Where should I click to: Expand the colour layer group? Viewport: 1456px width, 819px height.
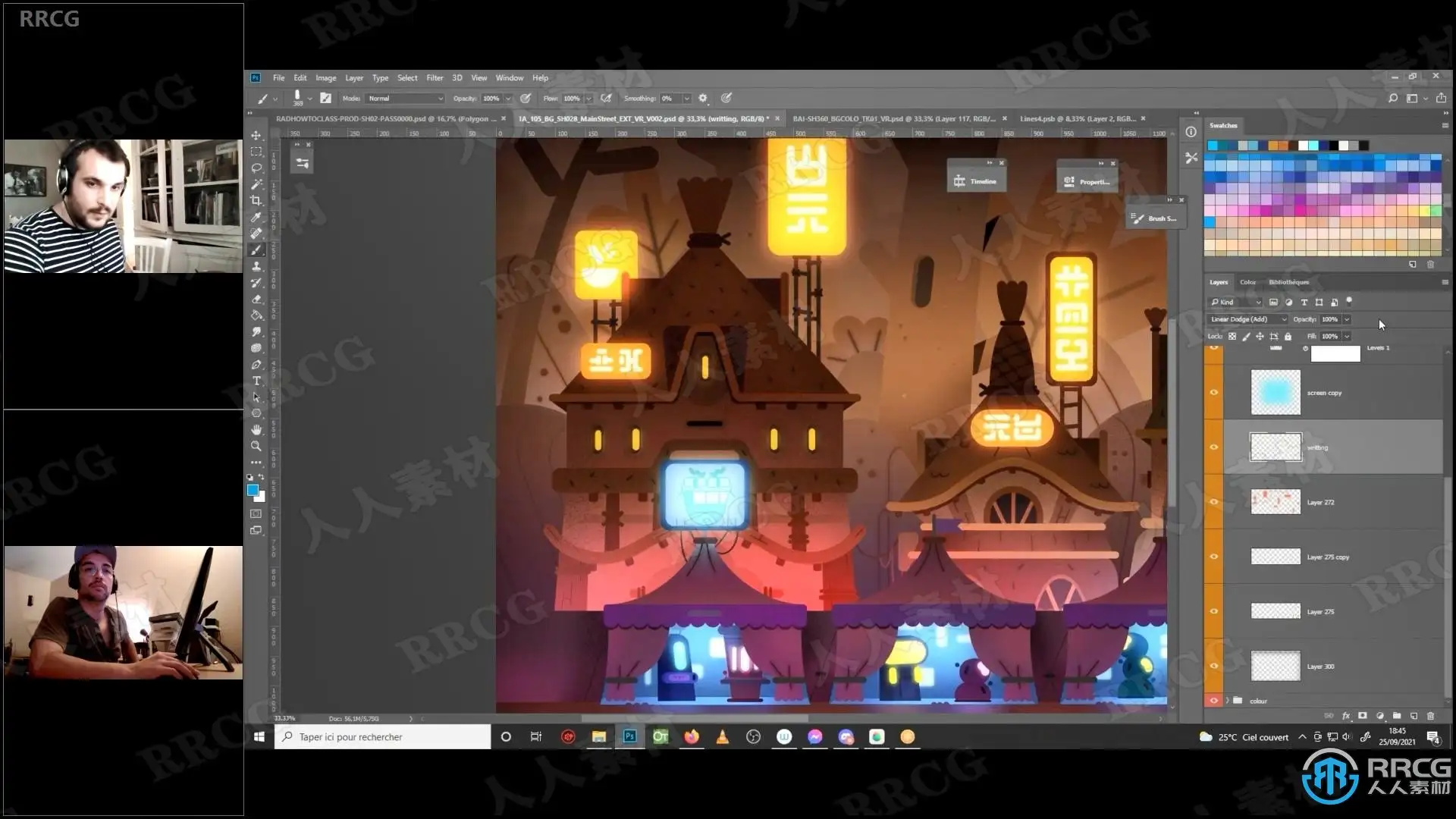[1227, 701]
